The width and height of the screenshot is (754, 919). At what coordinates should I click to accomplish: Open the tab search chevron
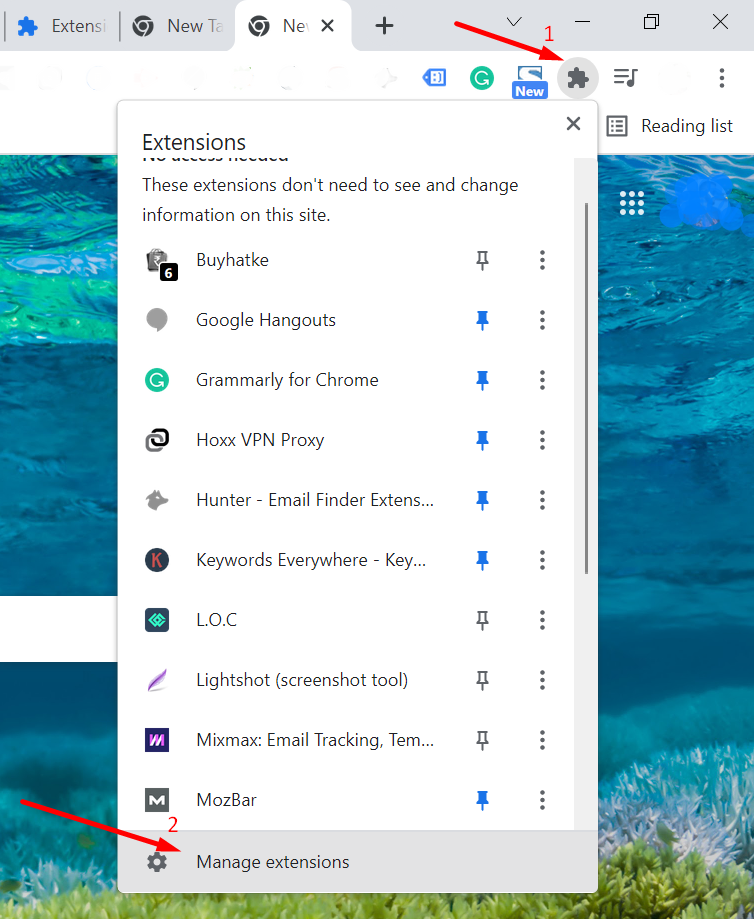click(x=514, y=22)
